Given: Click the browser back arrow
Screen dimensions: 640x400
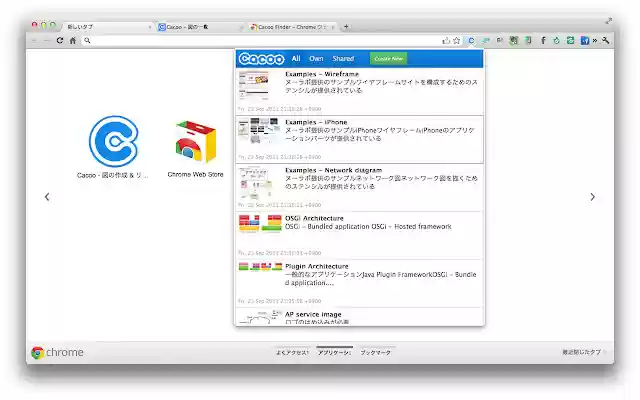Looking at the screenshot, I should tap(34, 40).
